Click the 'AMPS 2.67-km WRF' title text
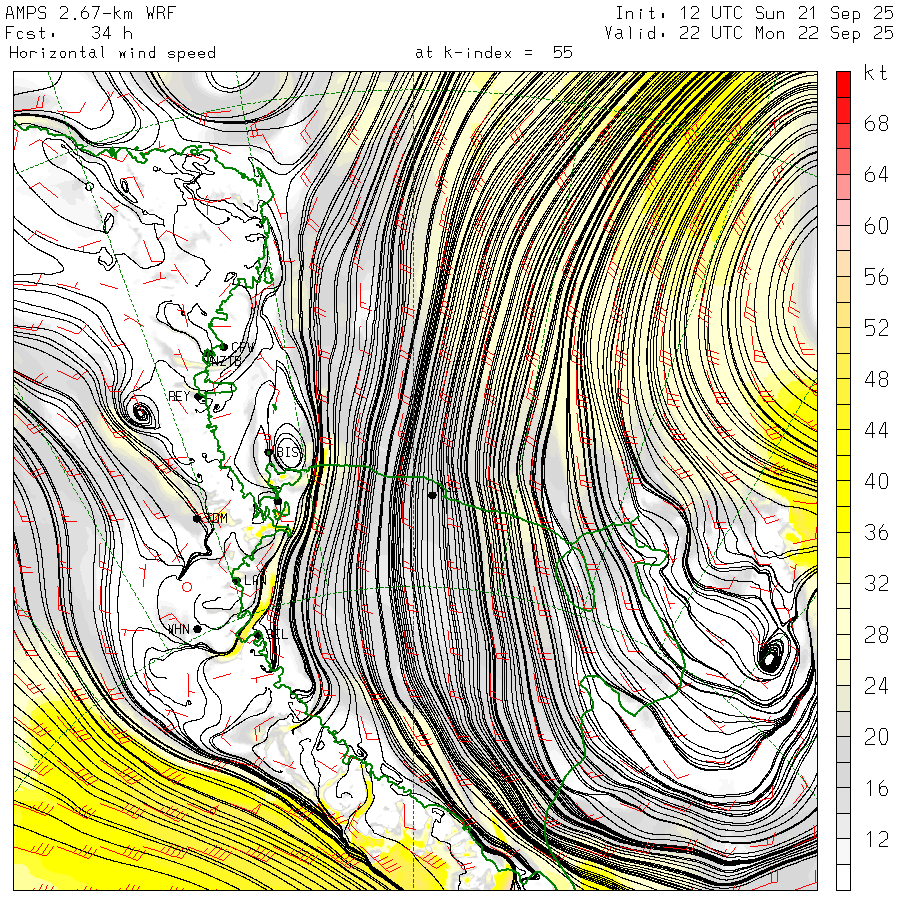 pyautogui.click(x=90, y=13)
